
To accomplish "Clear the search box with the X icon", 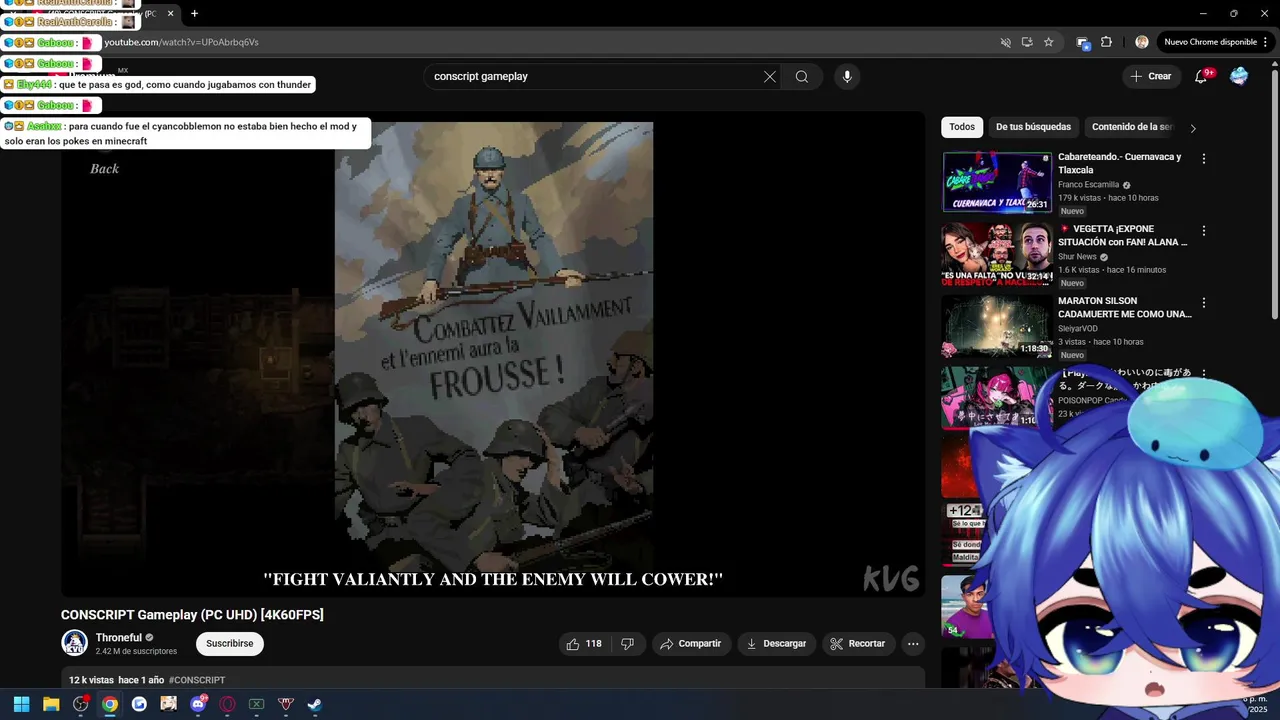I will tap(770, 77).
